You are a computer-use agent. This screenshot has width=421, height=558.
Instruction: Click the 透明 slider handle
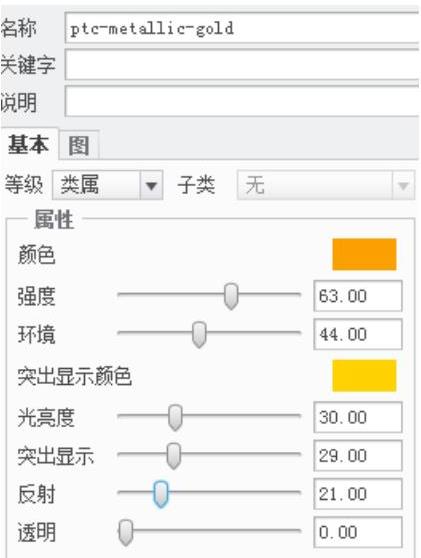tap(126, 533)
